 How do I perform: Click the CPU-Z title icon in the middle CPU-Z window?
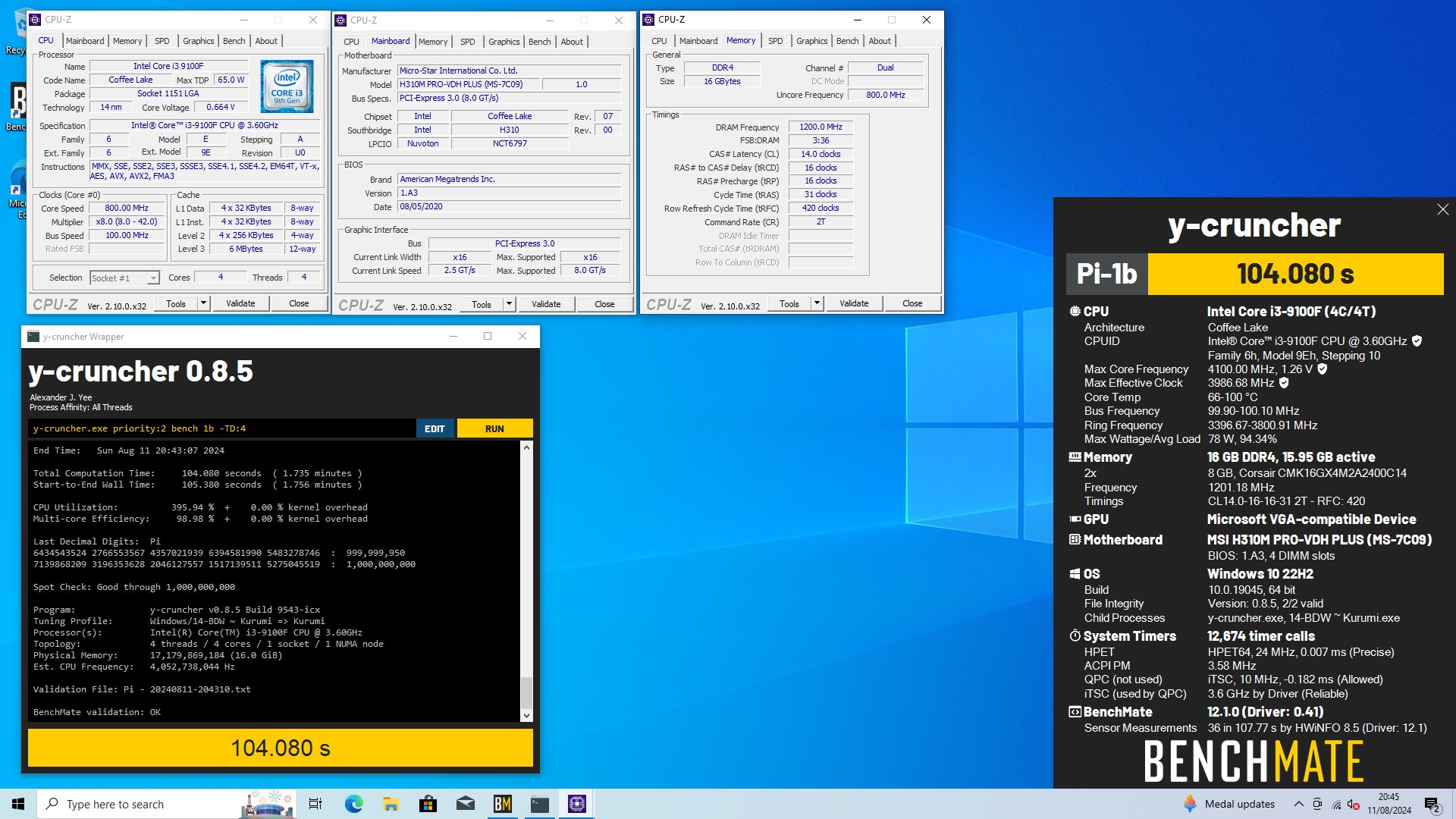(x=340, y=20)
